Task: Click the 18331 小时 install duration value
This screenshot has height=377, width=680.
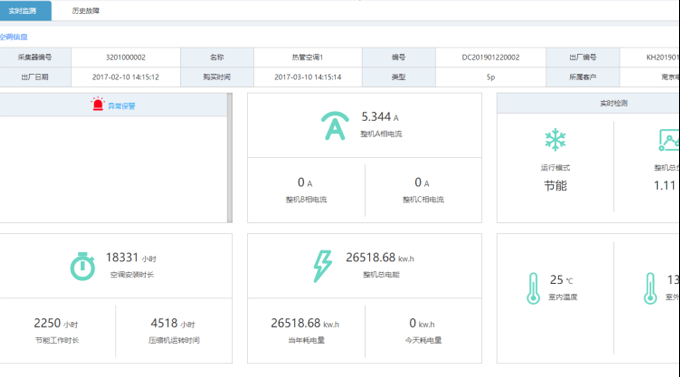Action: pyautogui.click(x=131, y=258)
